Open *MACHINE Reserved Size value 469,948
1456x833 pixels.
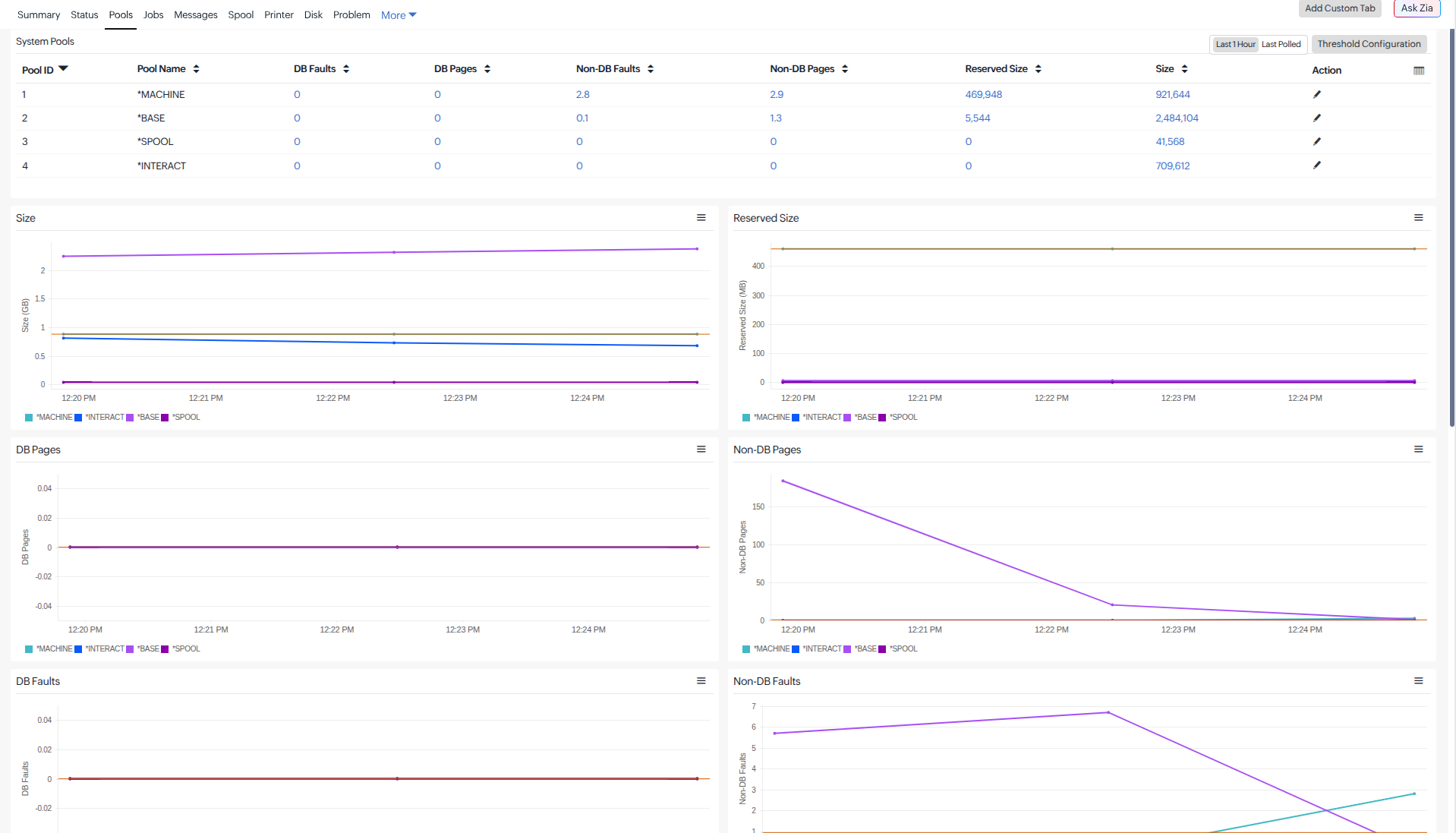983,94
